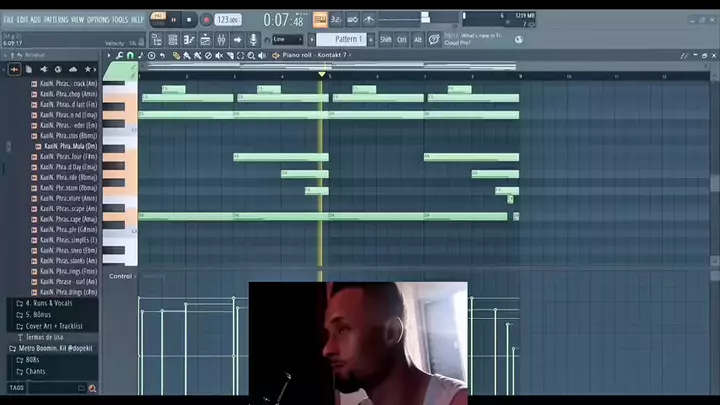Image resolution: width=720 pixels, height=405 pixels.
Task: Open the piano roll menu arrow
Action: 109,56
